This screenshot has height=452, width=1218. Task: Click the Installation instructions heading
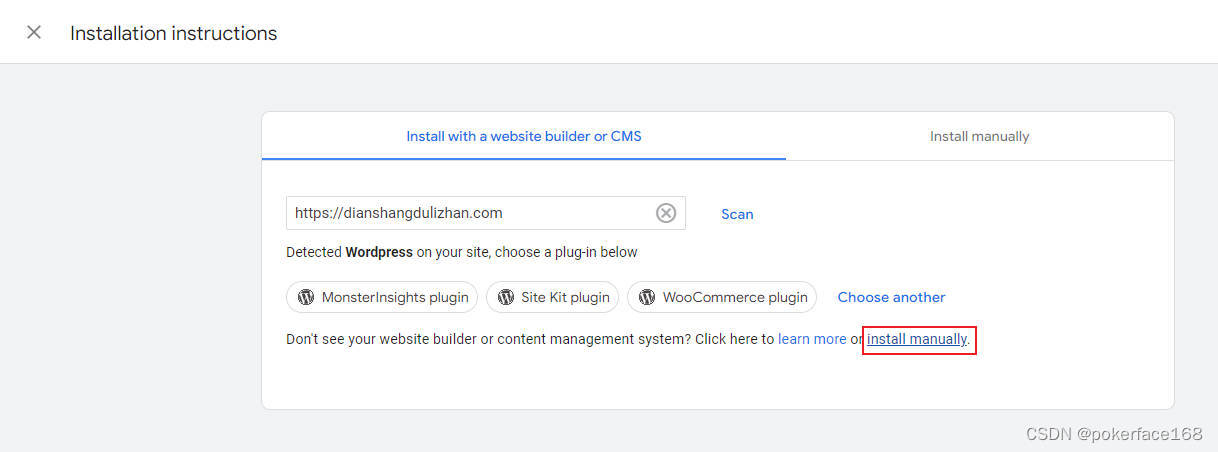click(x=173, y=33)
